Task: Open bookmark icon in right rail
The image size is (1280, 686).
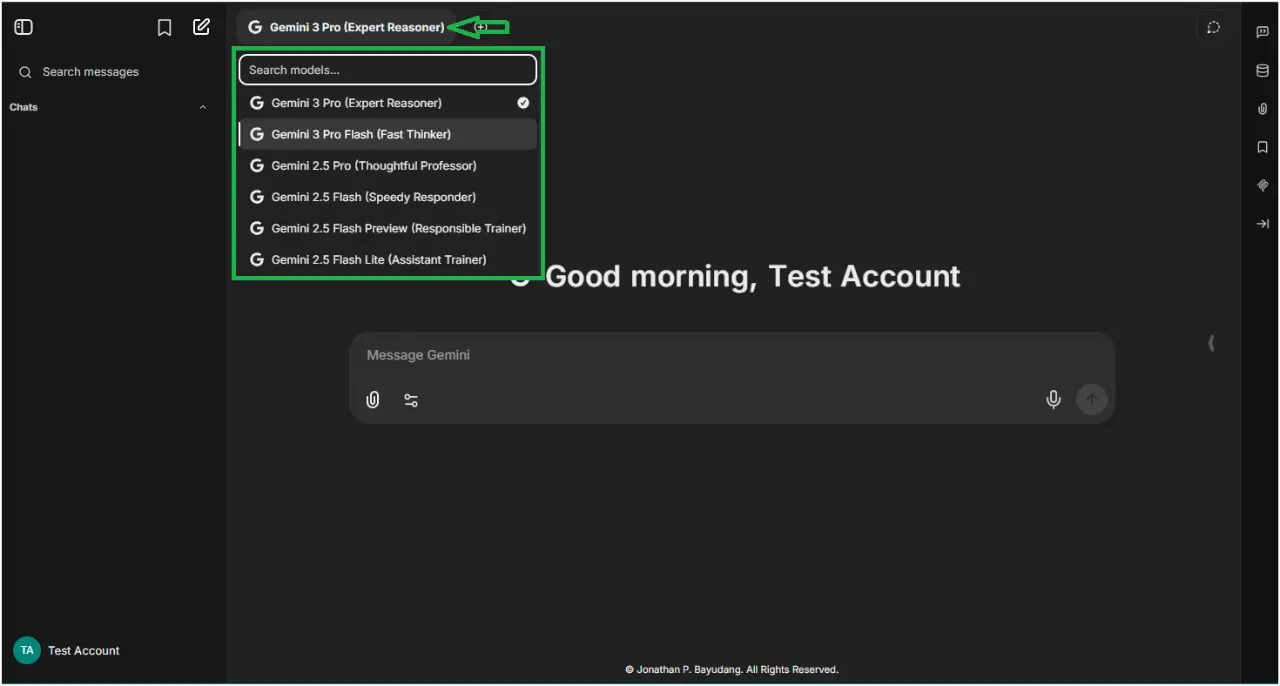Action: coord(1262,147)
